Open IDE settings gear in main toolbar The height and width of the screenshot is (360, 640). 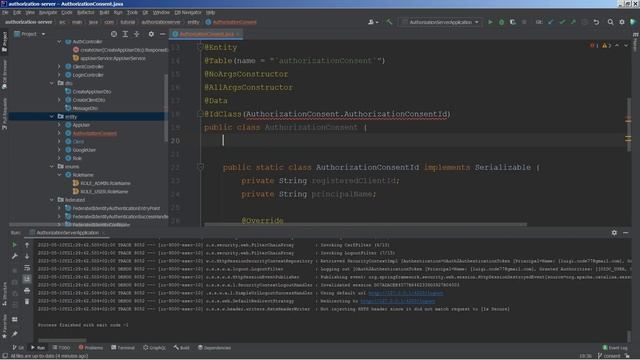pyautogui.click(x=622, y=22)
